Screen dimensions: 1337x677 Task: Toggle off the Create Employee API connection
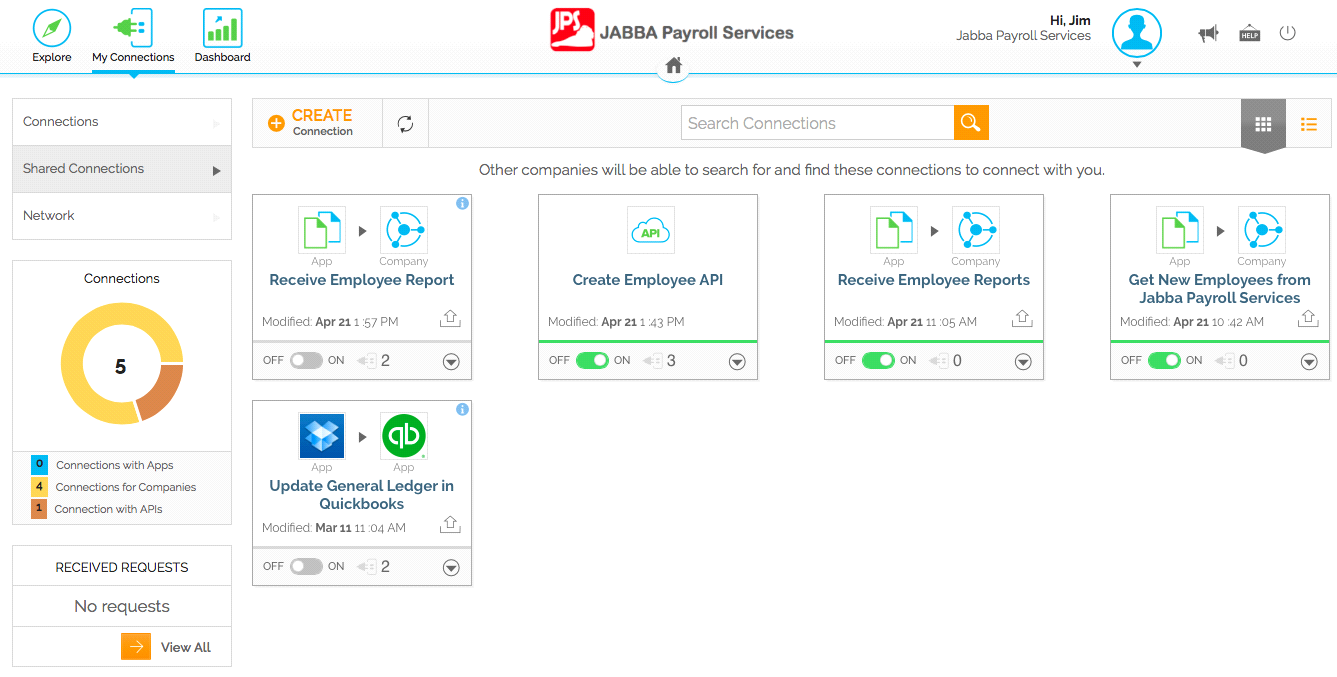[592, 361]
